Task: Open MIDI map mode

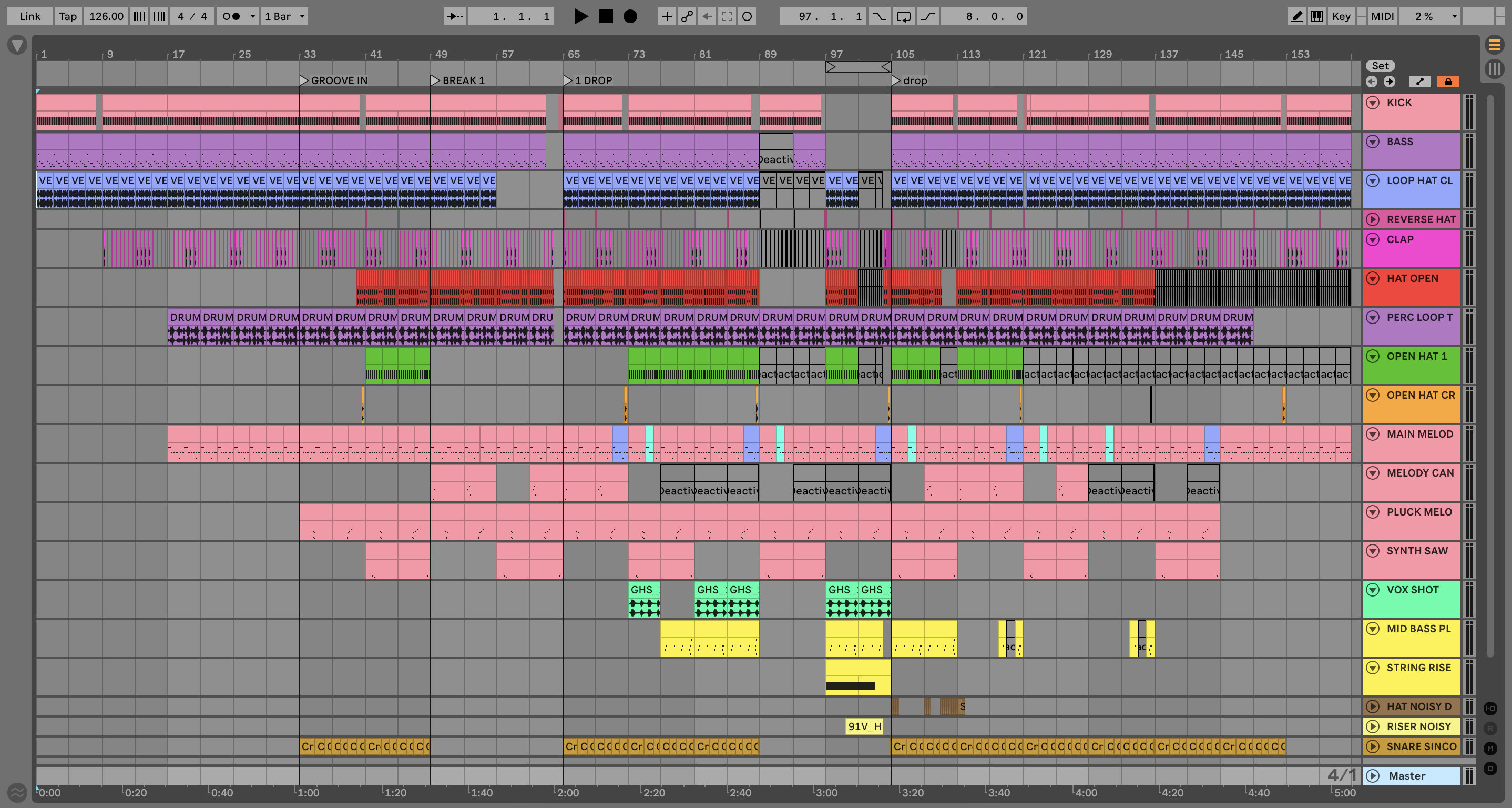Action: 1382,16
